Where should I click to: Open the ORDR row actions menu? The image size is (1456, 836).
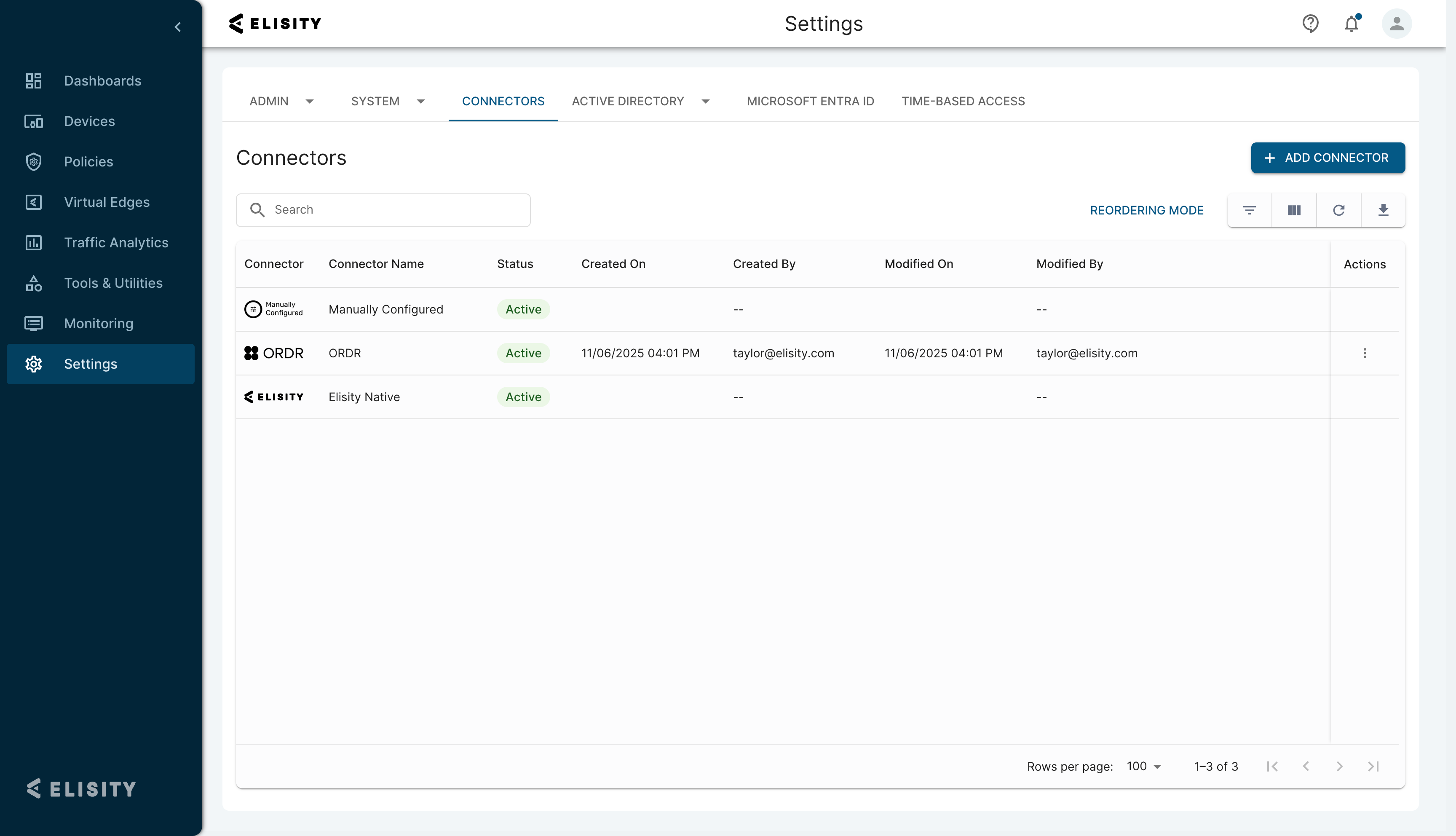click(x=1365, y=353)
